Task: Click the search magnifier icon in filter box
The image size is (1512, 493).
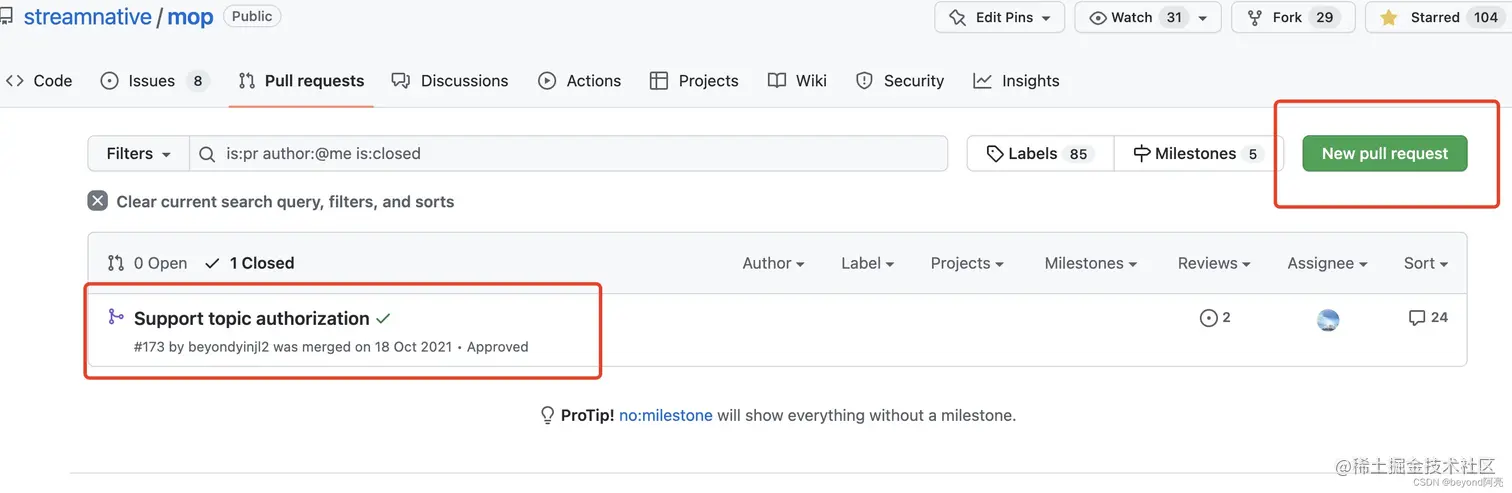Action: [207, 154]
